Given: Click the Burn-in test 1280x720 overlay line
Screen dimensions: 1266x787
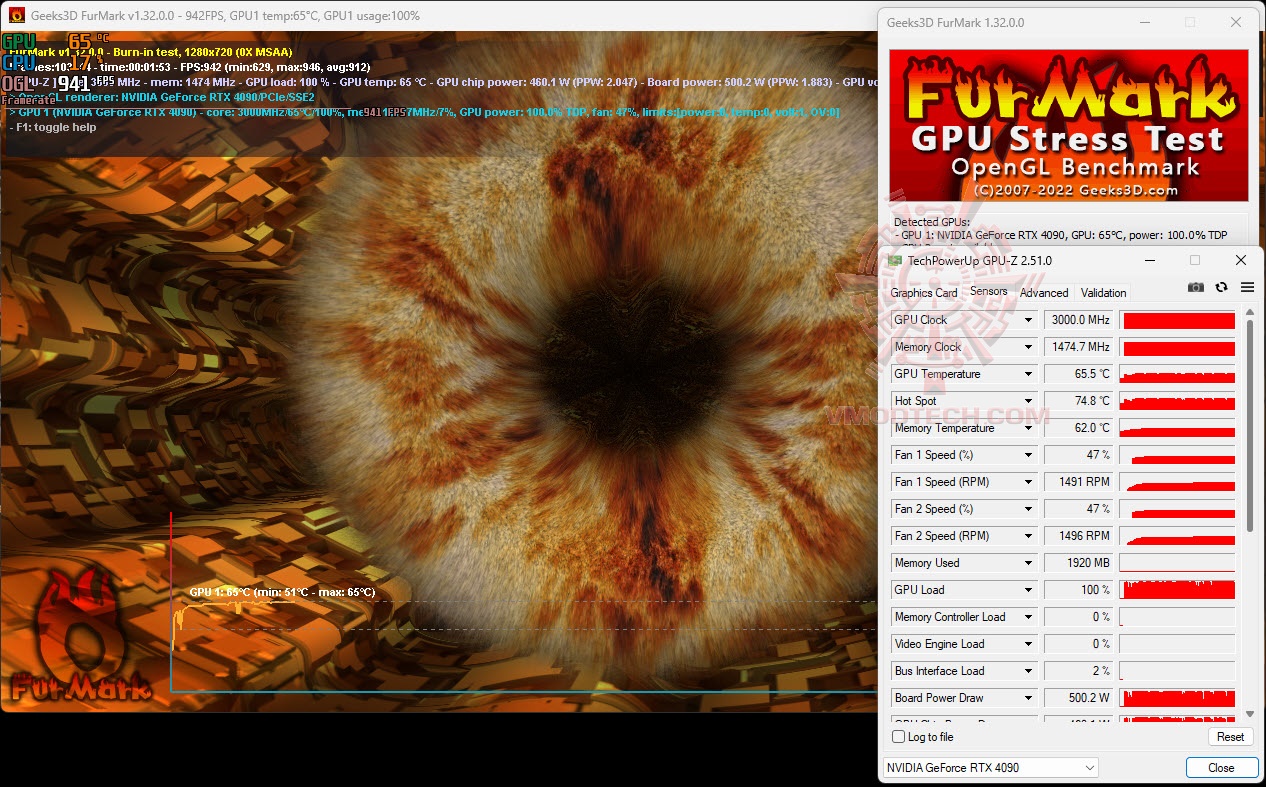Looking at the screenshot, I should pos(150,52).
